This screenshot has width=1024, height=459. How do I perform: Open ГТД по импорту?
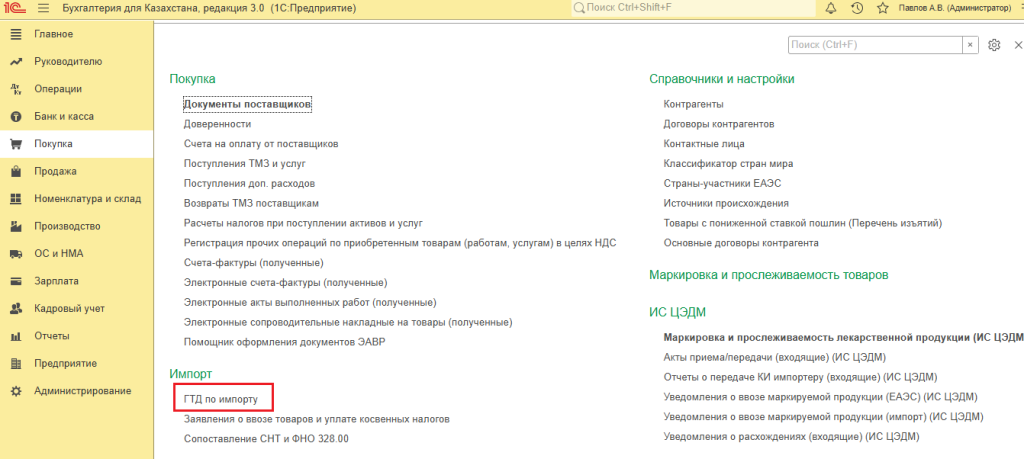coord(221,398)
